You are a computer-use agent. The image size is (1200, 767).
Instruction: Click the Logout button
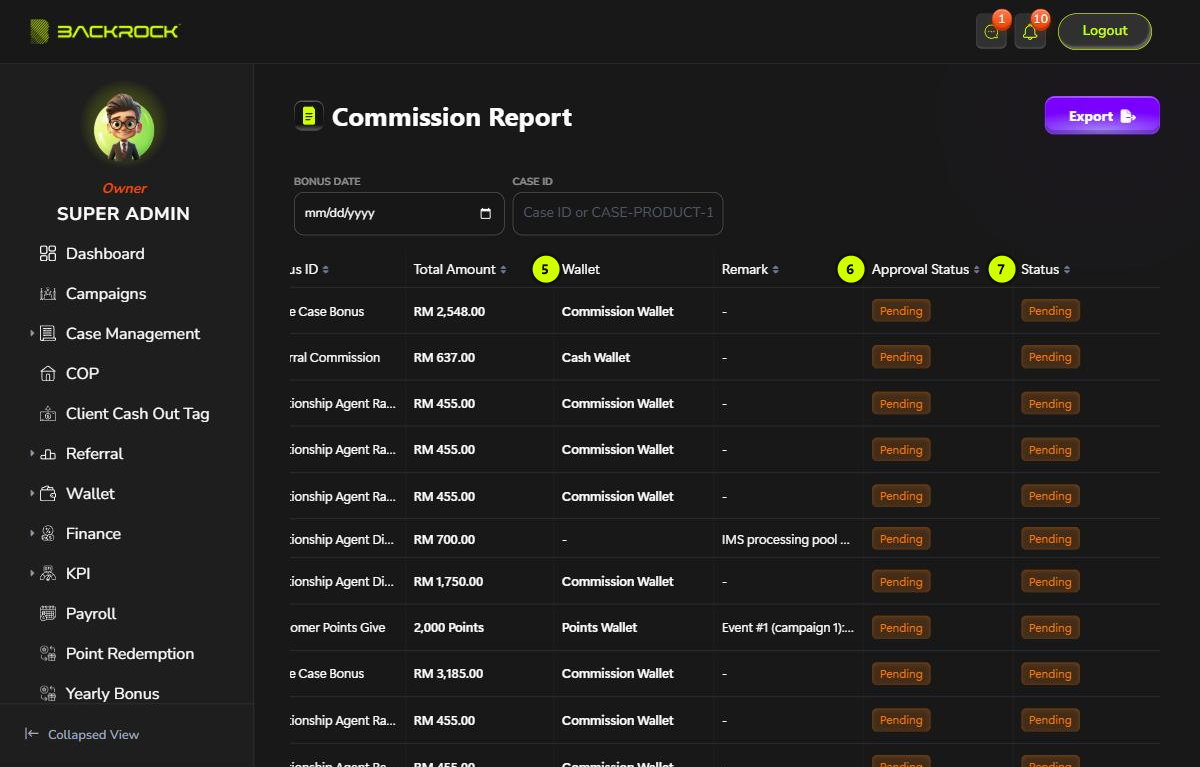point(1105,31)
